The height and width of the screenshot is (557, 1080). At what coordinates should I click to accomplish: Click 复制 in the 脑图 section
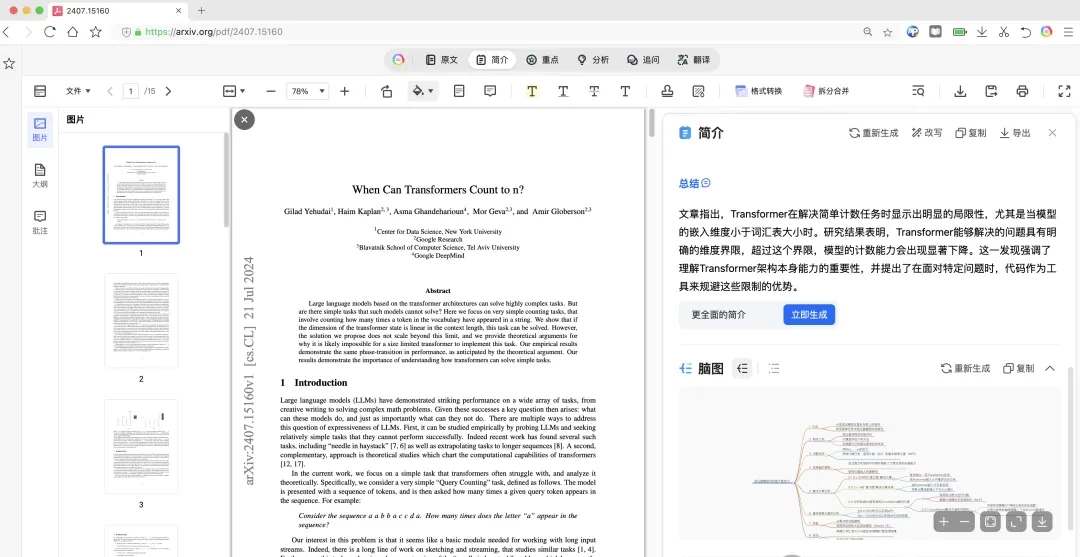1019,368
